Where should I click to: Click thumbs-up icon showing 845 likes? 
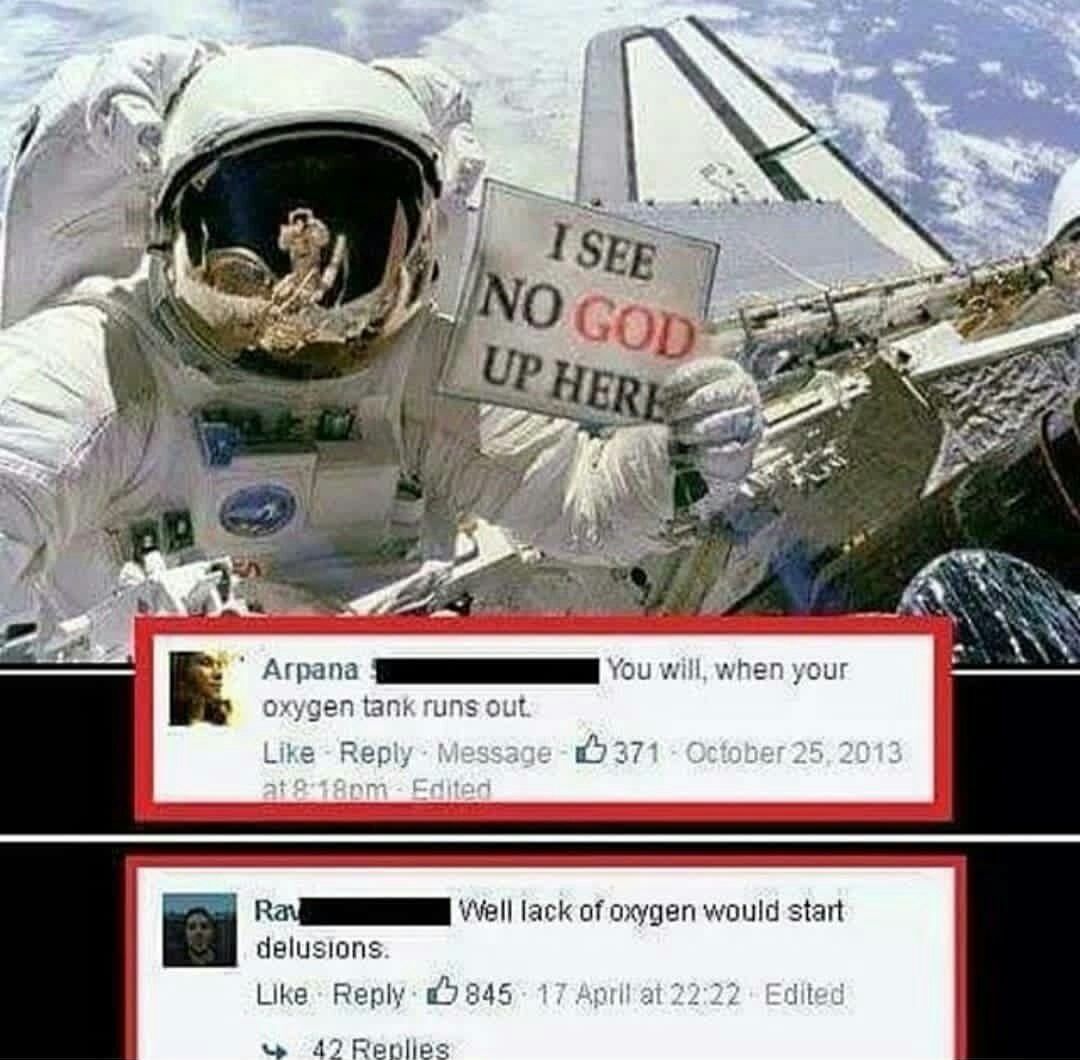click(441, 993)
